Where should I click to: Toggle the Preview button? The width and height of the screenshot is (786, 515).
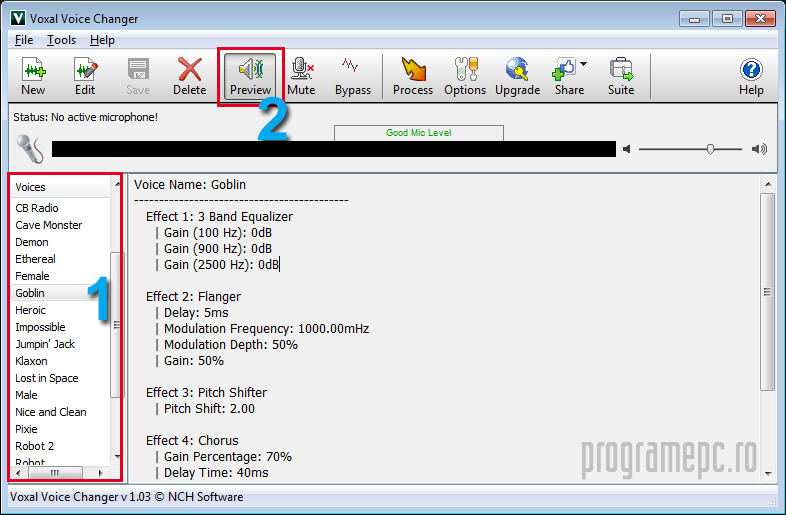250,76
